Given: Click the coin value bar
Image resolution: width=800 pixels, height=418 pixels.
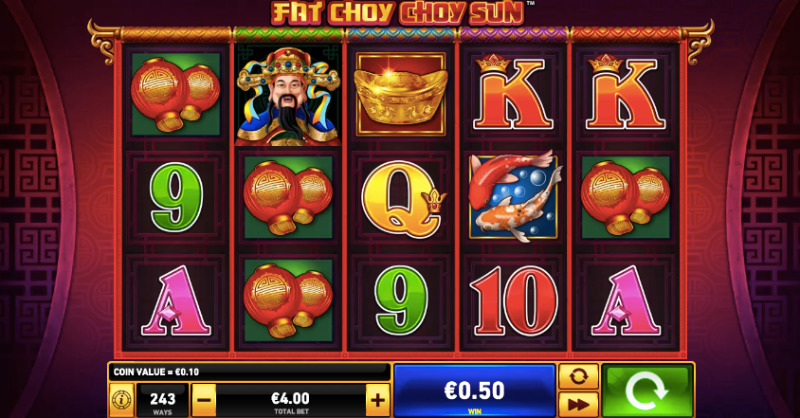Looking at the screenshot, I should coord(249,372).
